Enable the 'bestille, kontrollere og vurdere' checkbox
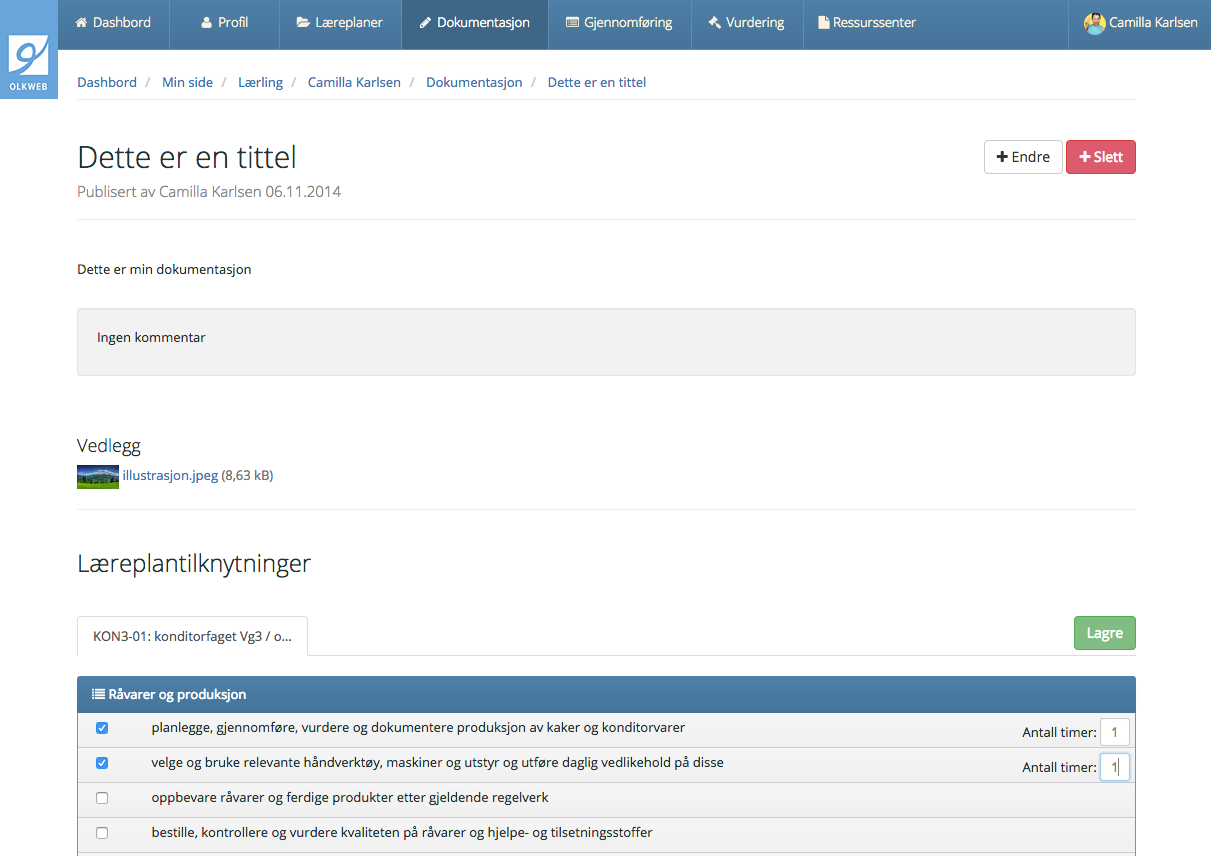This screenshot has height=856, width=1211. tap(102, 833)
